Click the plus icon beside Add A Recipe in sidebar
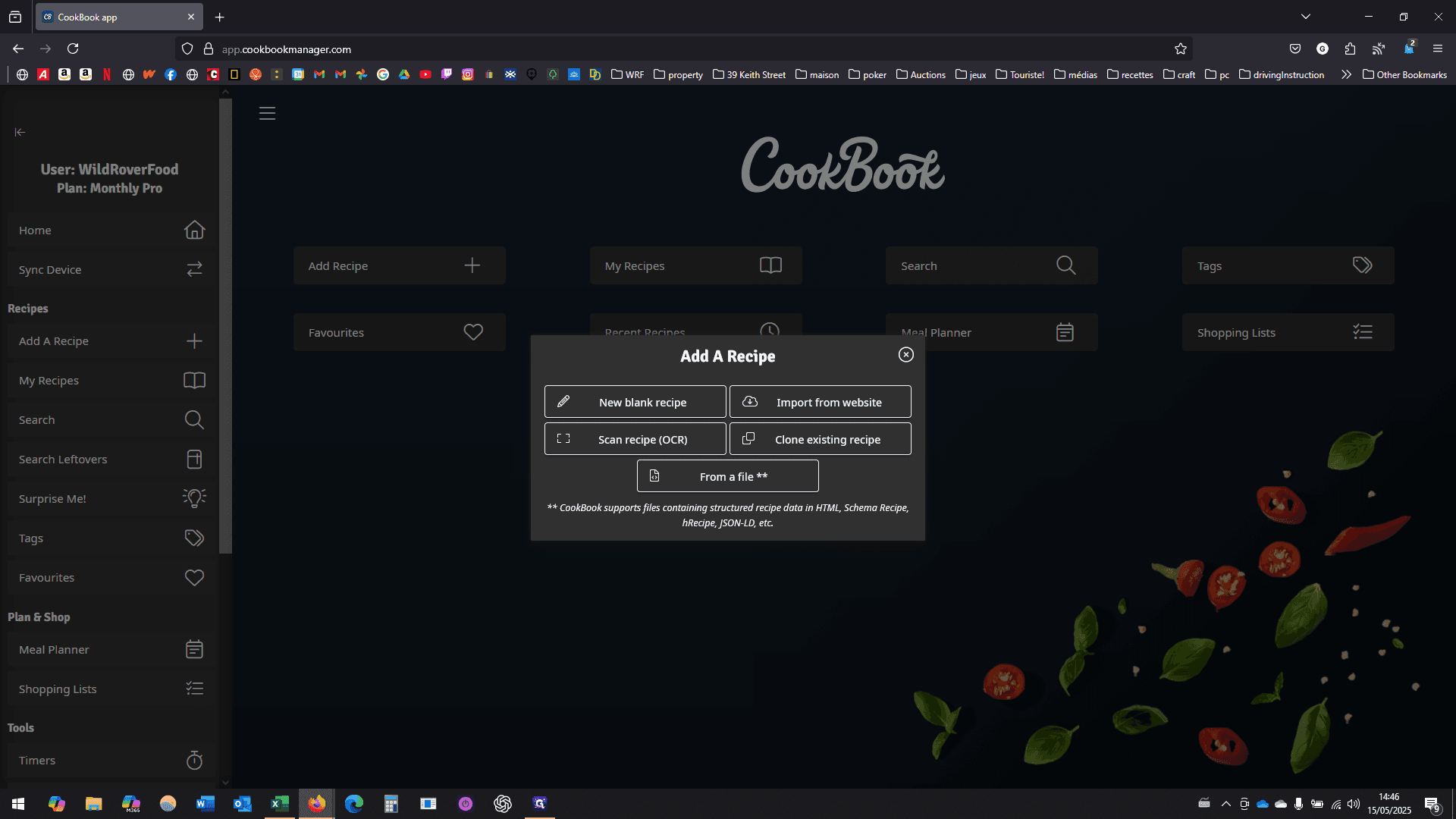1456x819 pixels. [195, 341]
